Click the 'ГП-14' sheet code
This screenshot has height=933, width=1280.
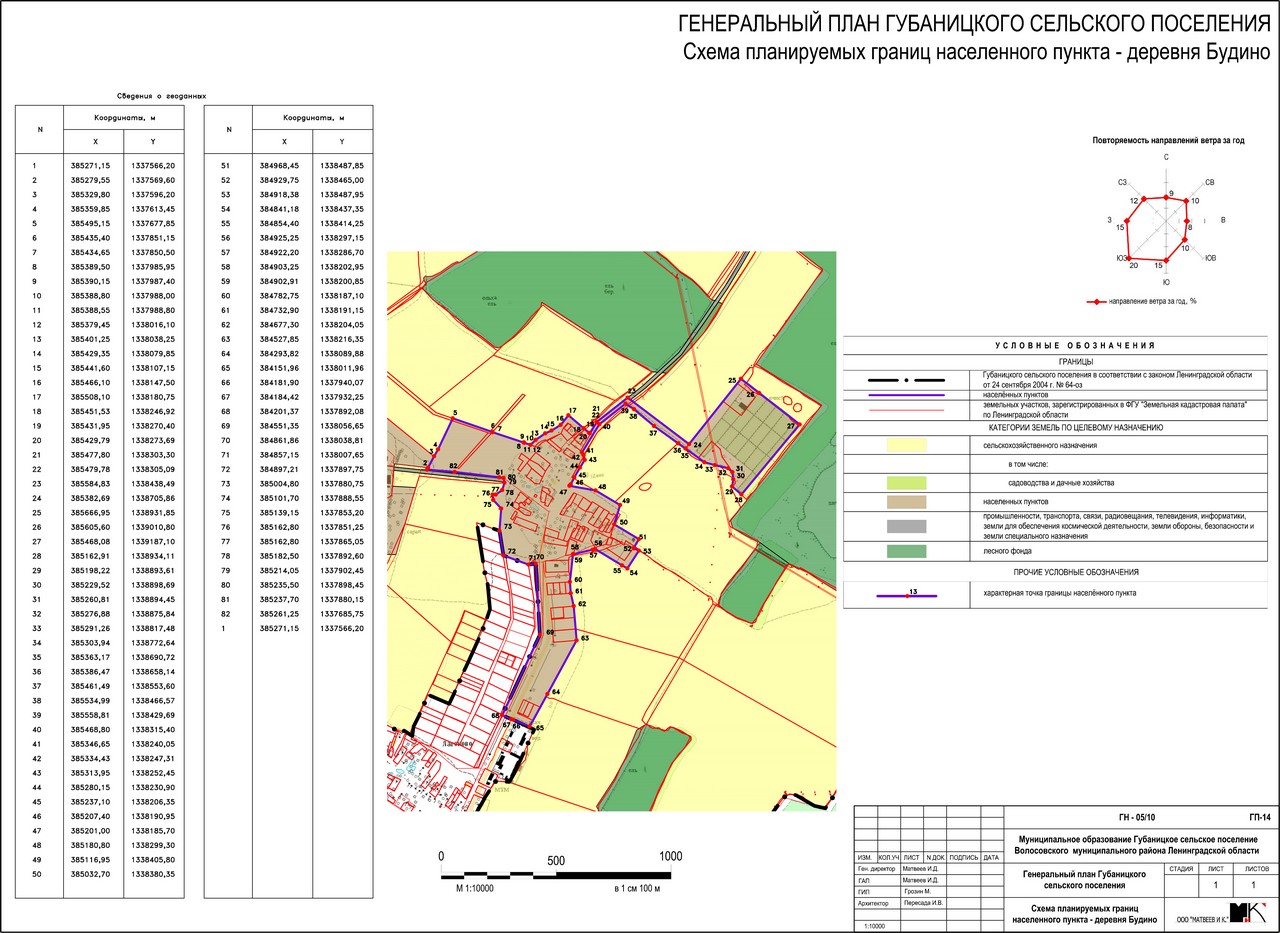coord(1259,817)
